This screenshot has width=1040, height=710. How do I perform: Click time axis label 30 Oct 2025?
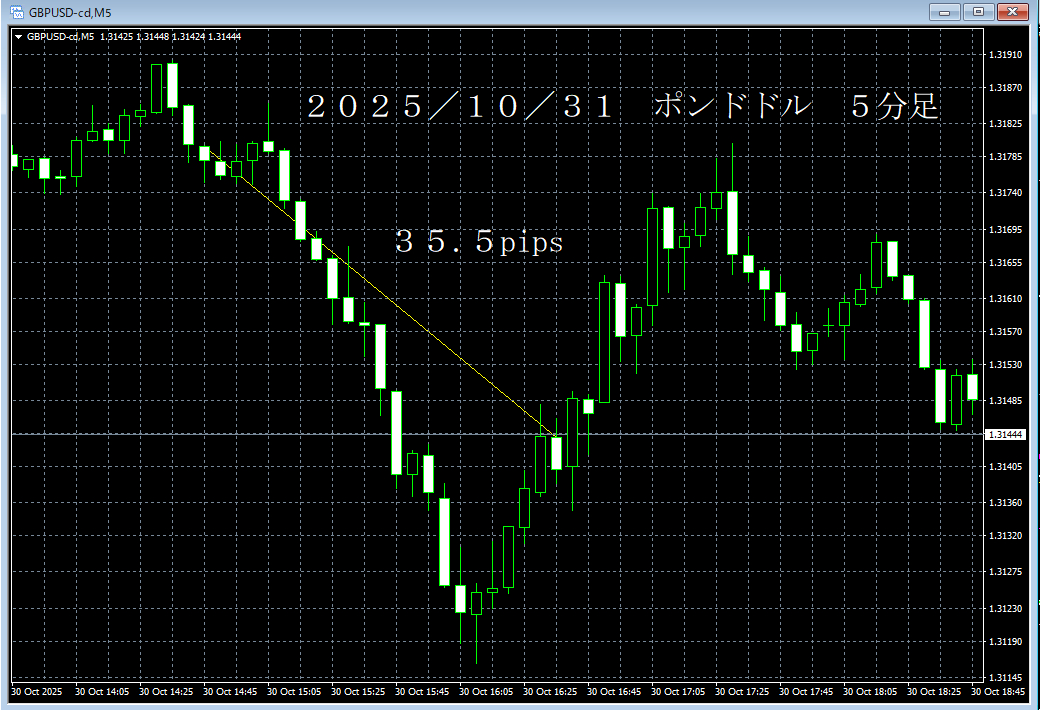[36, 692]
